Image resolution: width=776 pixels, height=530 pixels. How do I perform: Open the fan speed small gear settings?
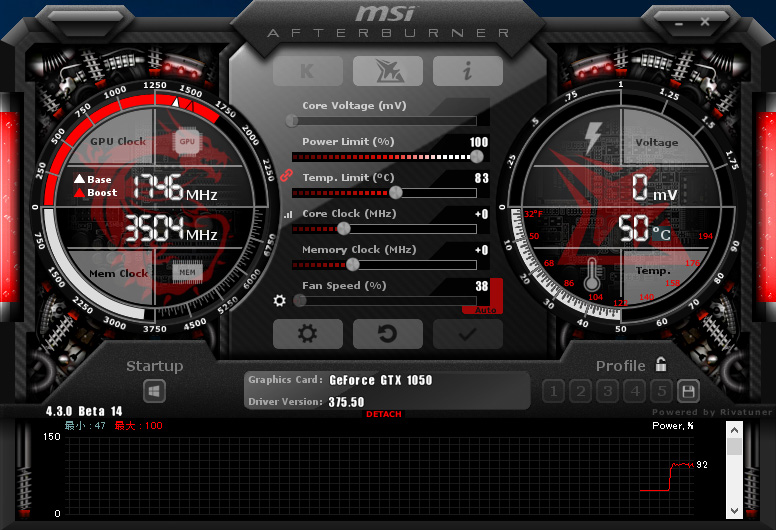pos(280,300)
